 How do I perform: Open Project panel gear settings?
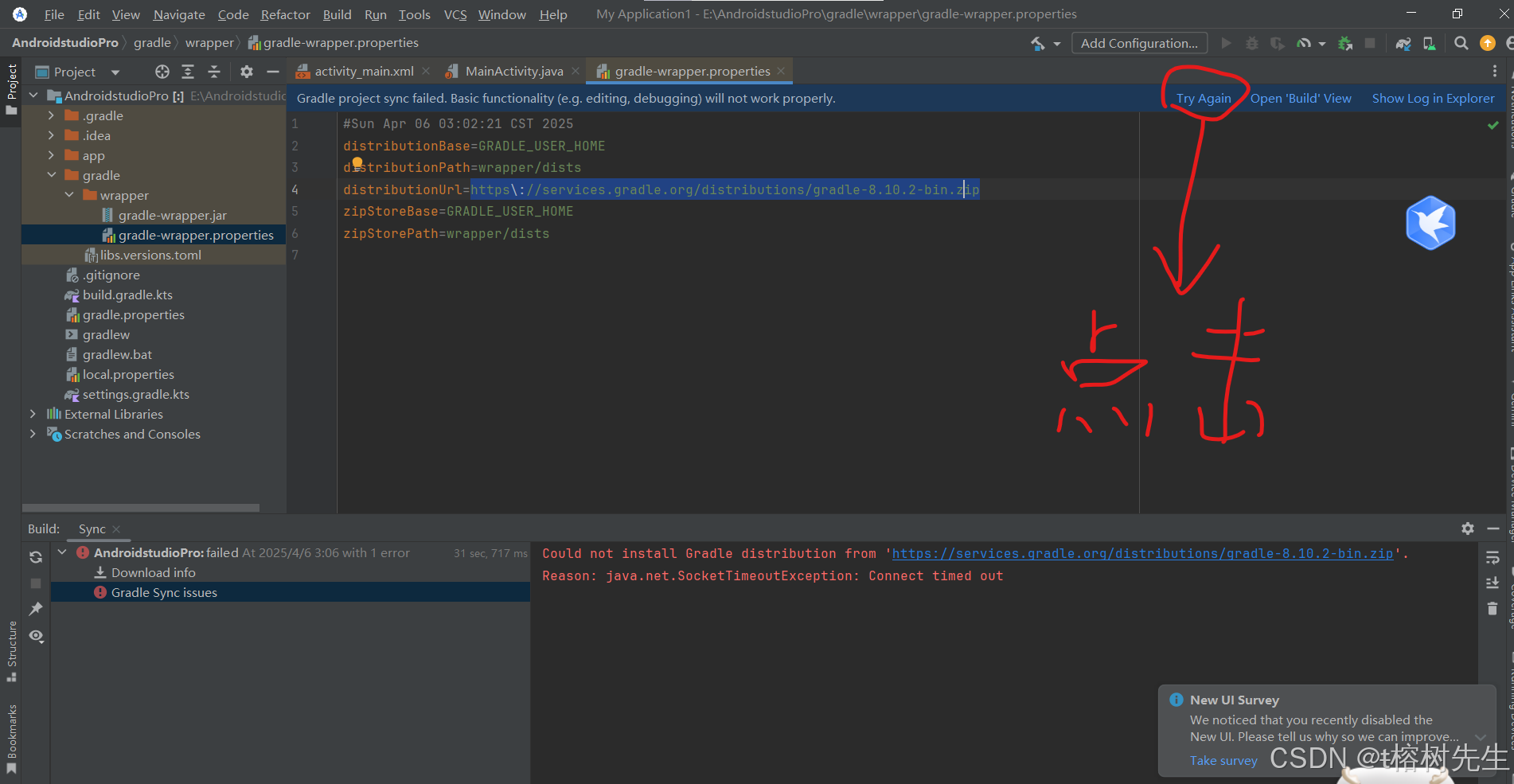click(247, 72)
